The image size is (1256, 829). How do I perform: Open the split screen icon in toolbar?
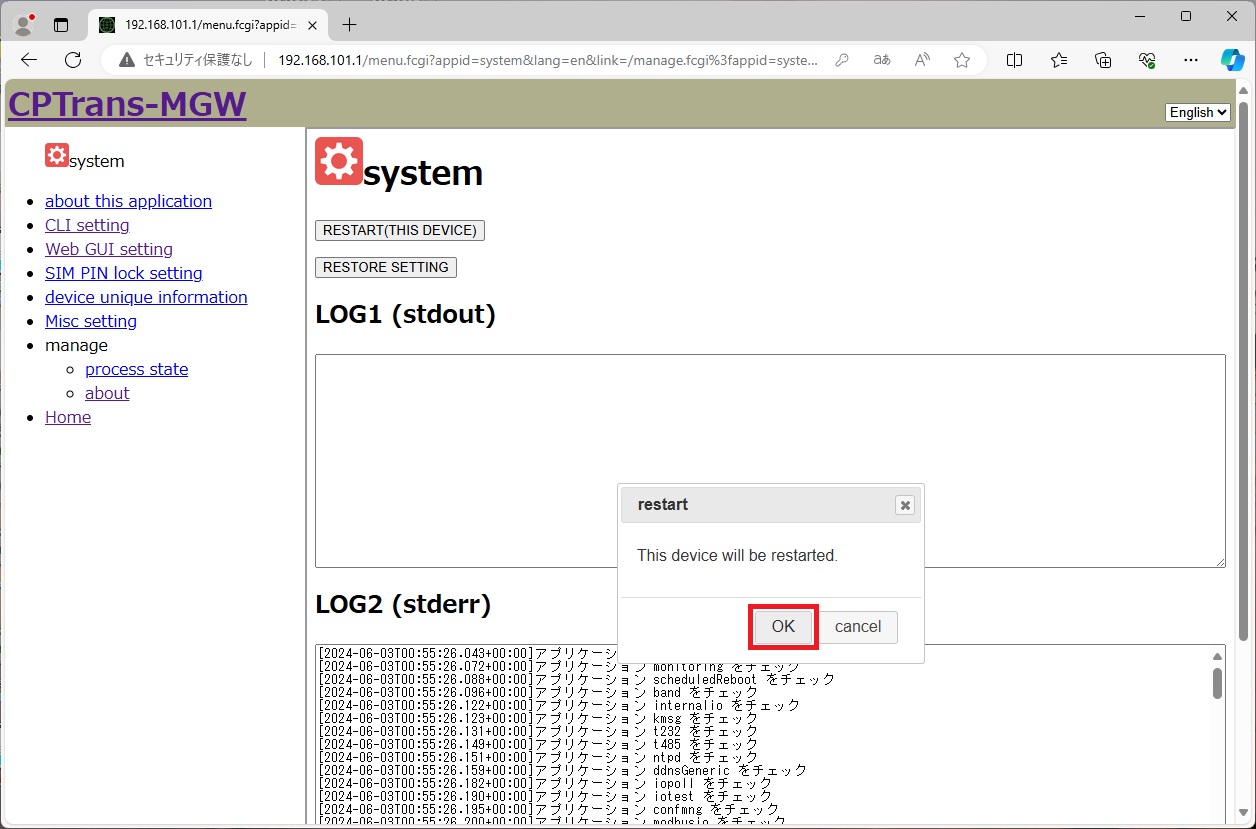(x=1014, y=60)
